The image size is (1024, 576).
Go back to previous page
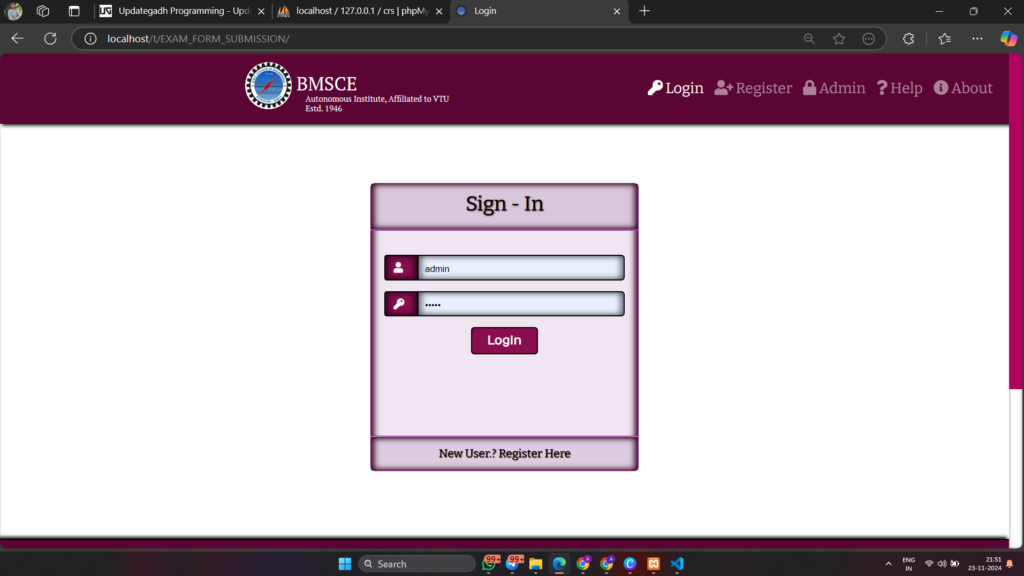pyautogui.click(x=18, y=39)
